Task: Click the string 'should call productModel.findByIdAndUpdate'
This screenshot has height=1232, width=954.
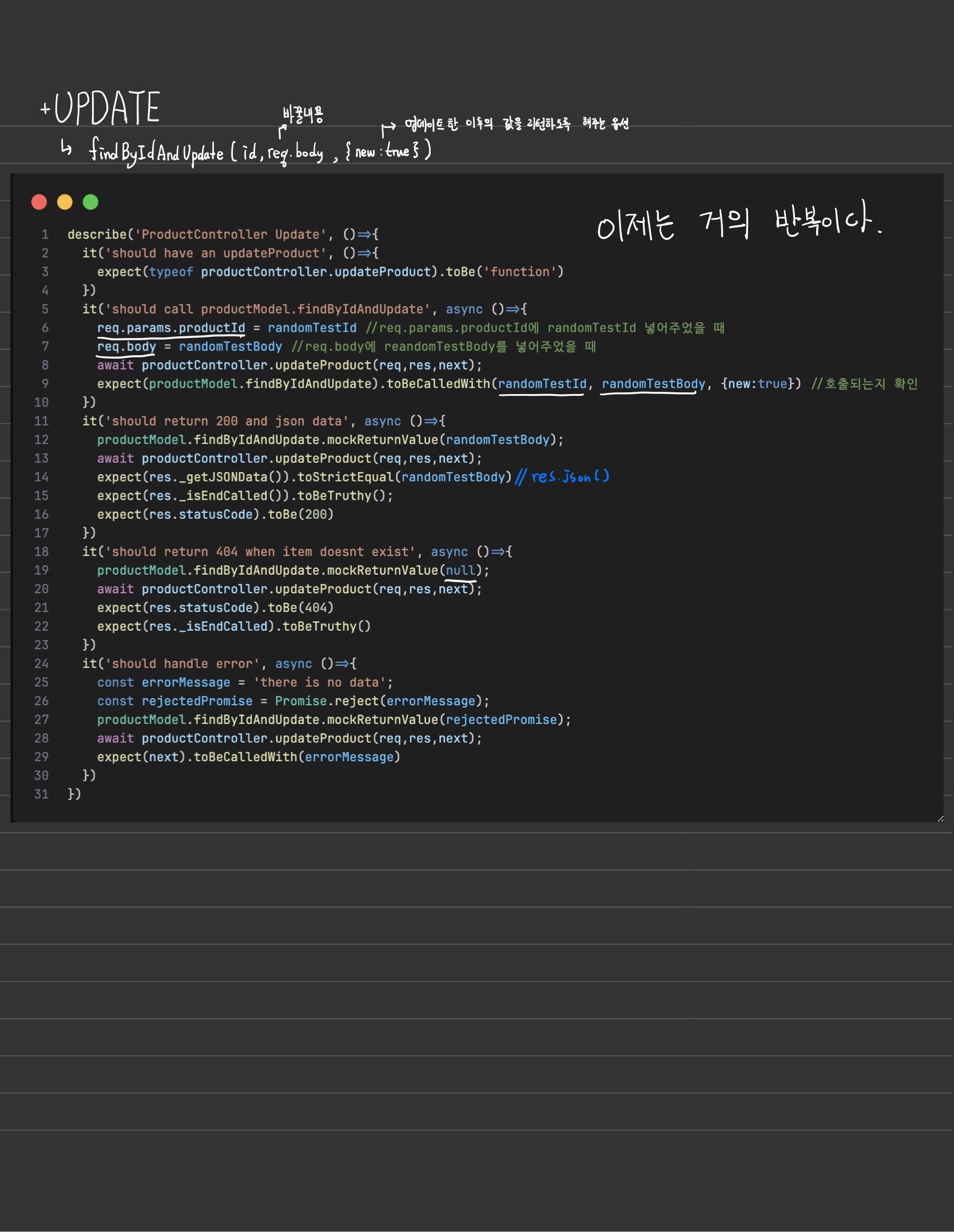Action: (x=268, y=309)
